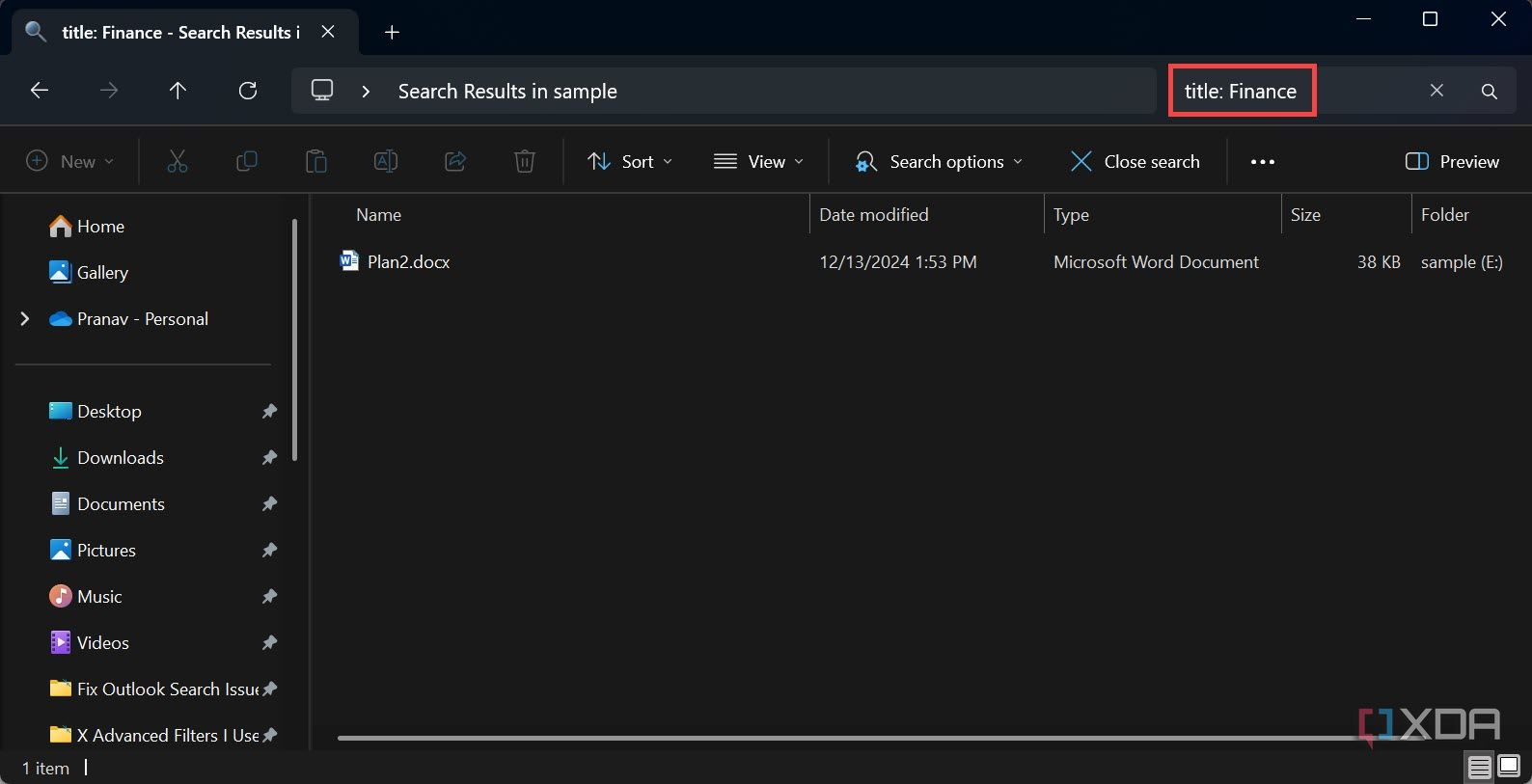Clear the search box with X
The height and width of the screenshot is (784, 1532).
1436,91
